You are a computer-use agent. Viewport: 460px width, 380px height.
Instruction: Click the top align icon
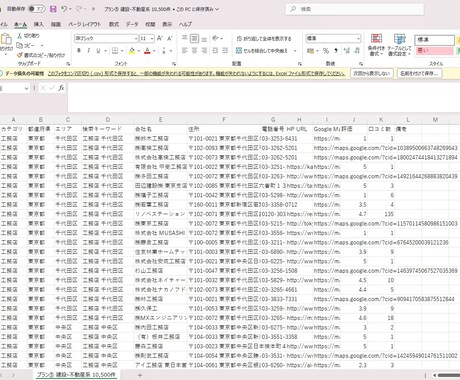pyautogui.click(x=184, y=38)
